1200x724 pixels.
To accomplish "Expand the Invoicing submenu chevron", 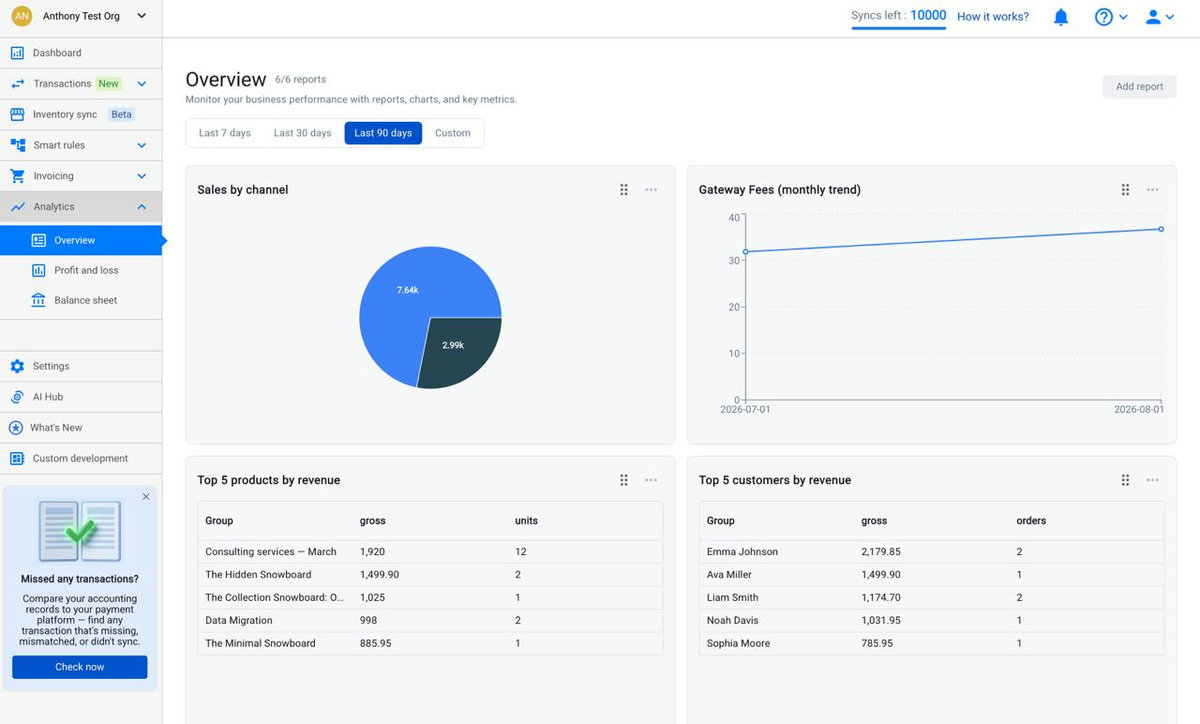I will tap(141, 176).
